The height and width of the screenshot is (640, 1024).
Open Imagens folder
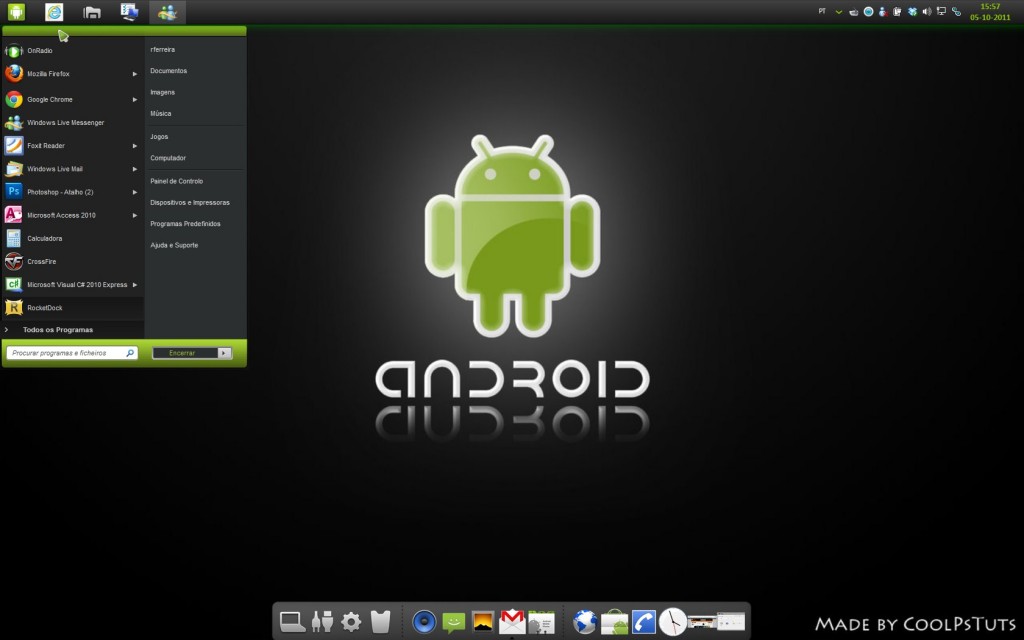[163, 92]
